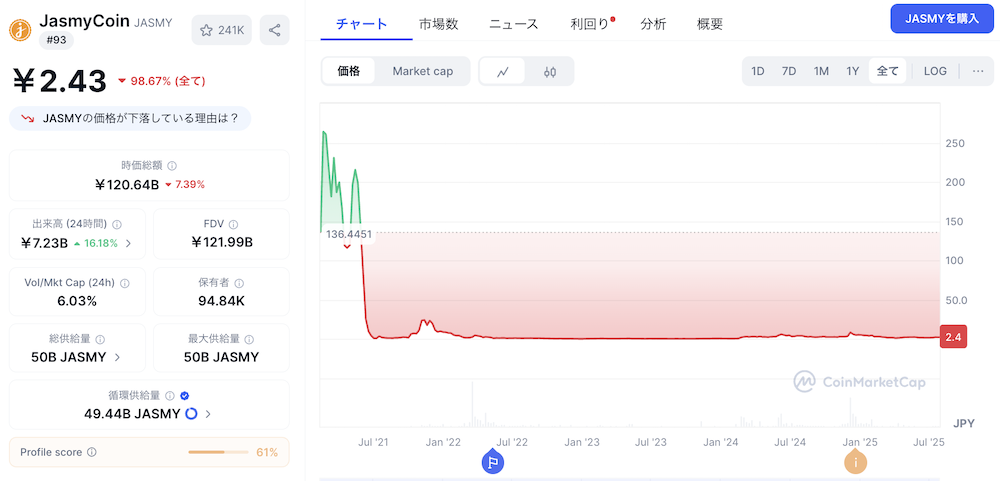
Task: Click the 94.84K holders value
Action: point(221,301)
